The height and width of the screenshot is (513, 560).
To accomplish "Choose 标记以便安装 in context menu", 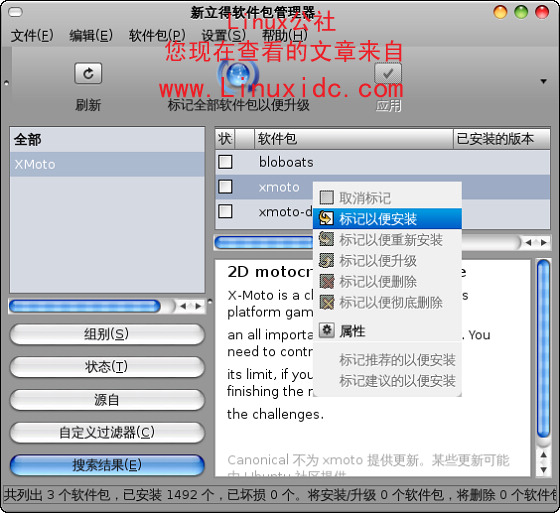I will [387, 219].
